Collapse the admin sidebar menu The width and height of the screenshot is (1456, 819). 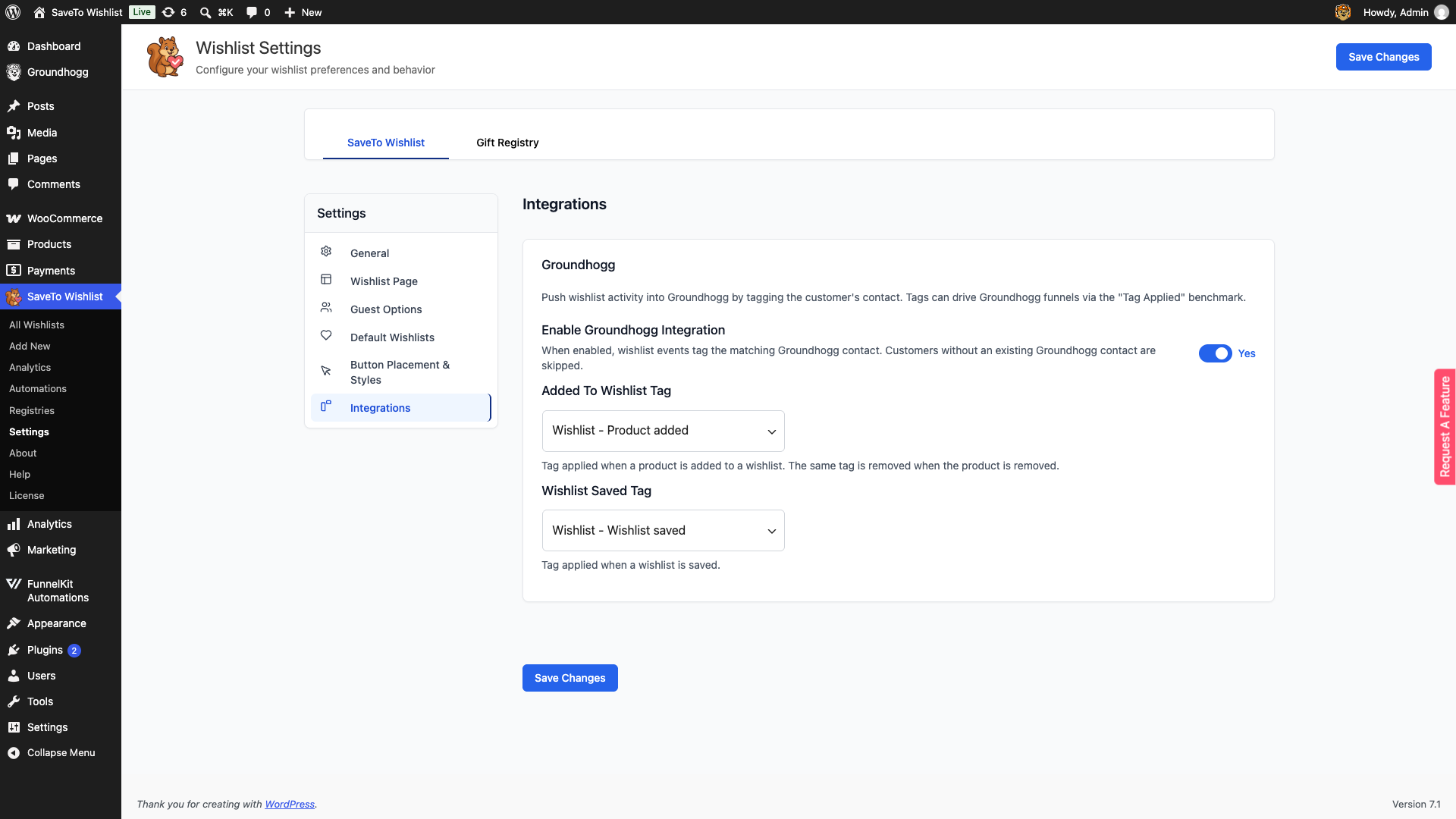[61, 753]
